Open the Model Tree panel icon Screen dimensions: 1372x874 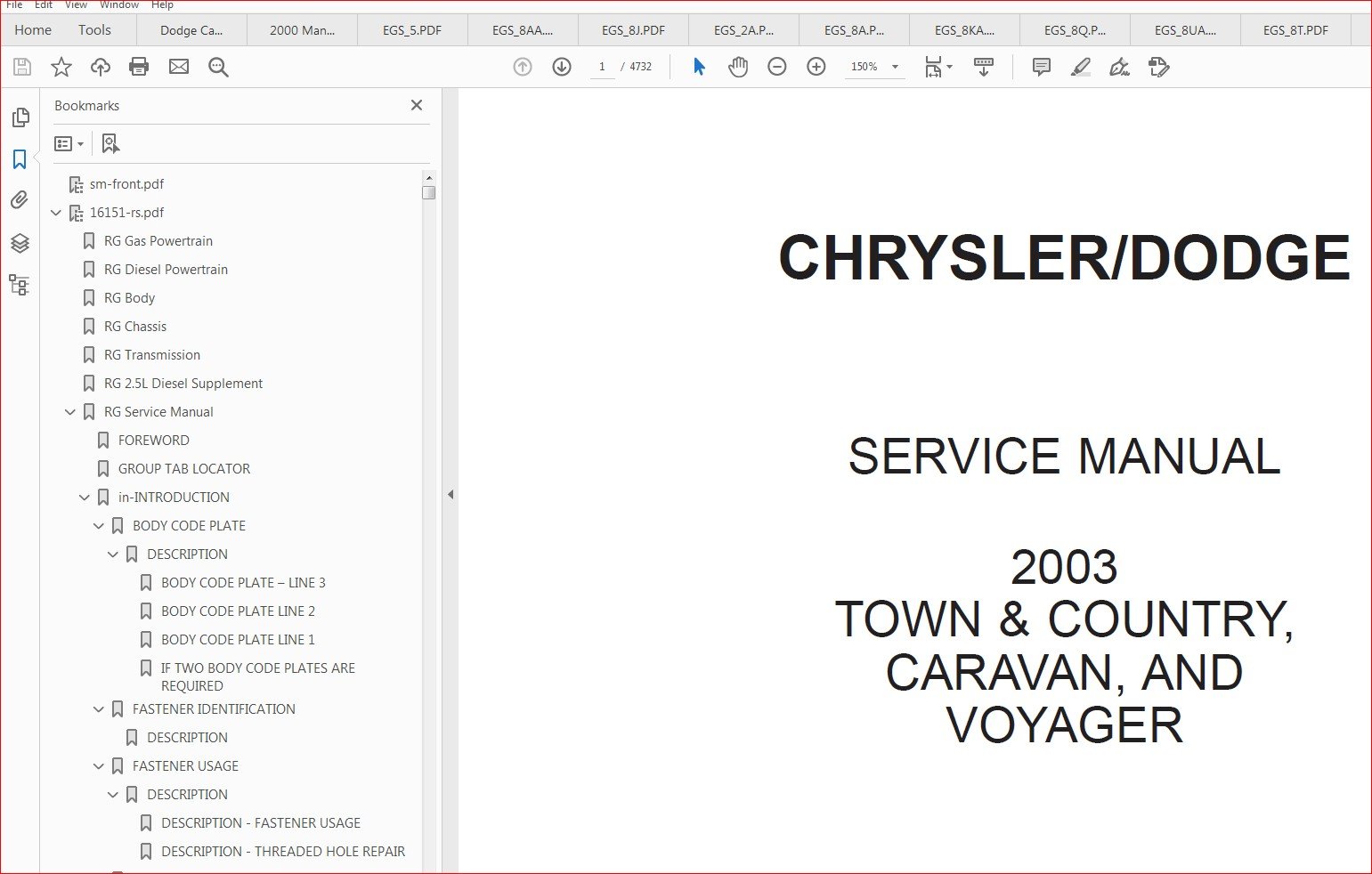(20, 285)
